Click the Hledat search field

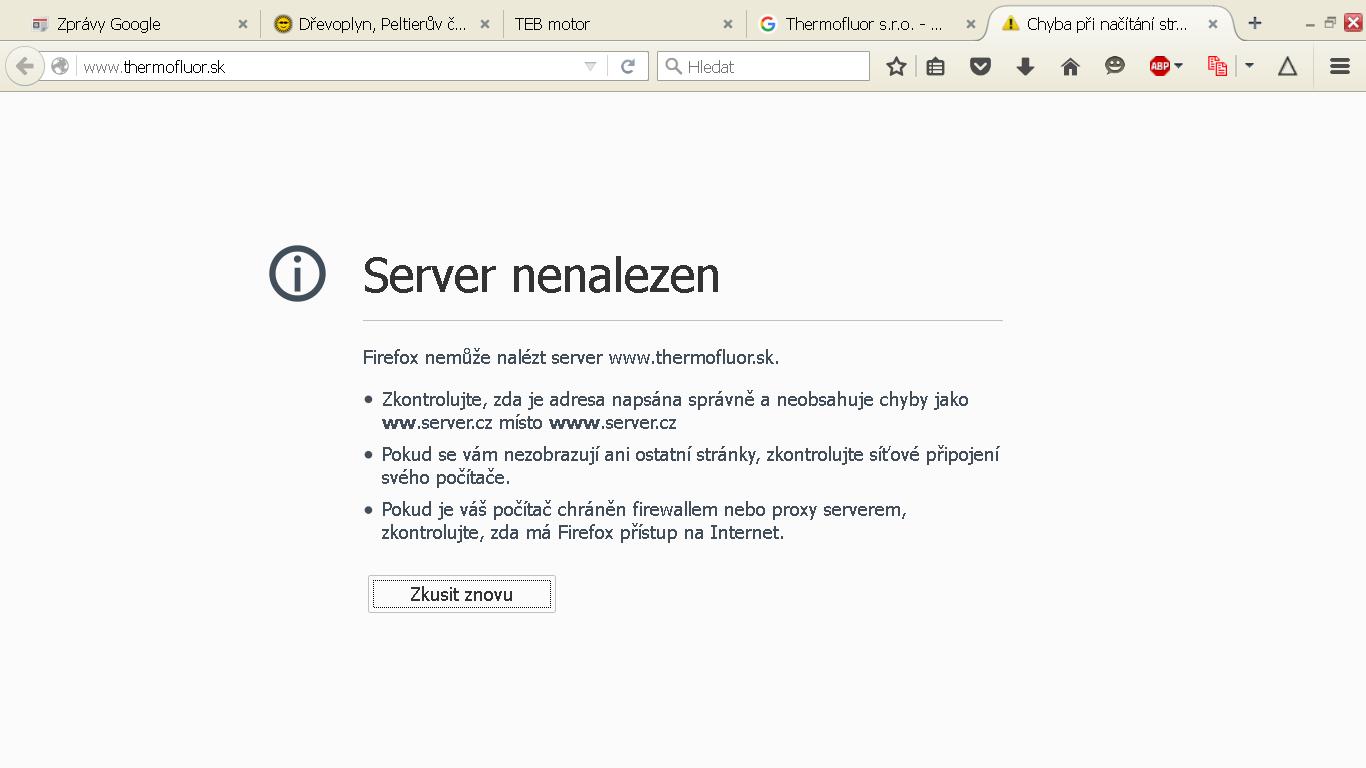[x=763, y=66]
